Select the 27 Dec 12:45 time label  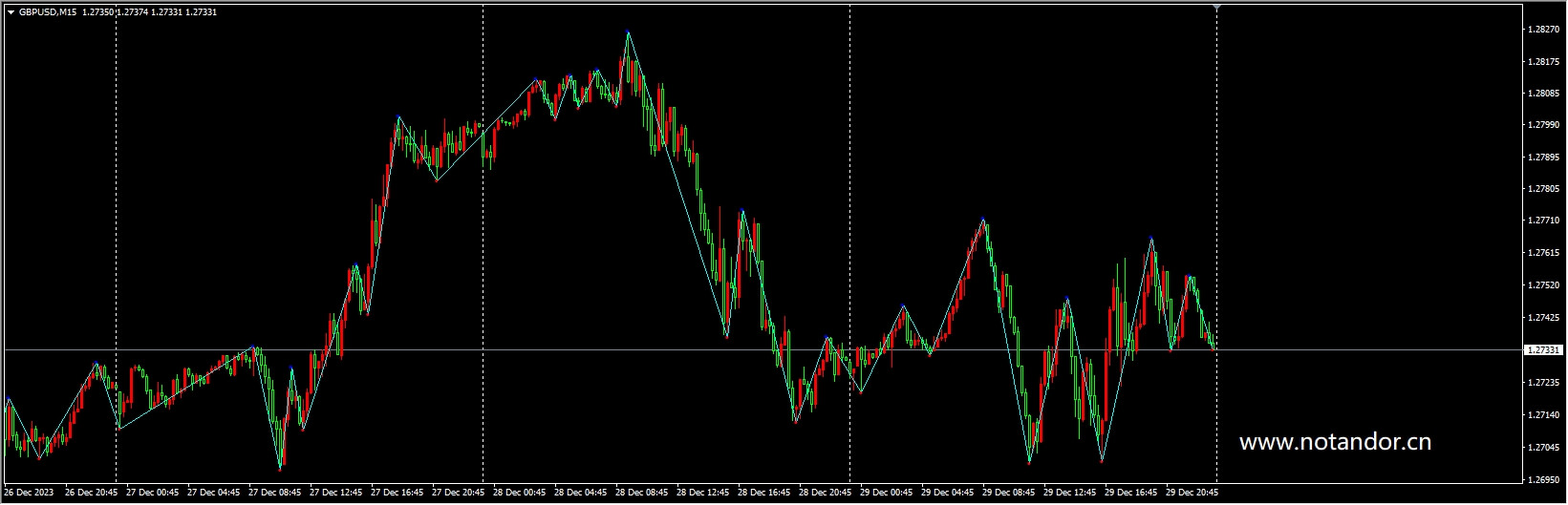(337, 494)
